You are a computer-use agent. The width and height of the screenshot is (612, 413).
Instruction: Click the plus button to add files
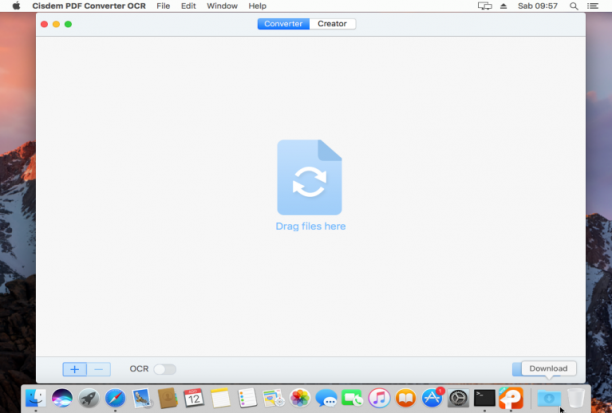pyautogui.click(x=75, y=369)
